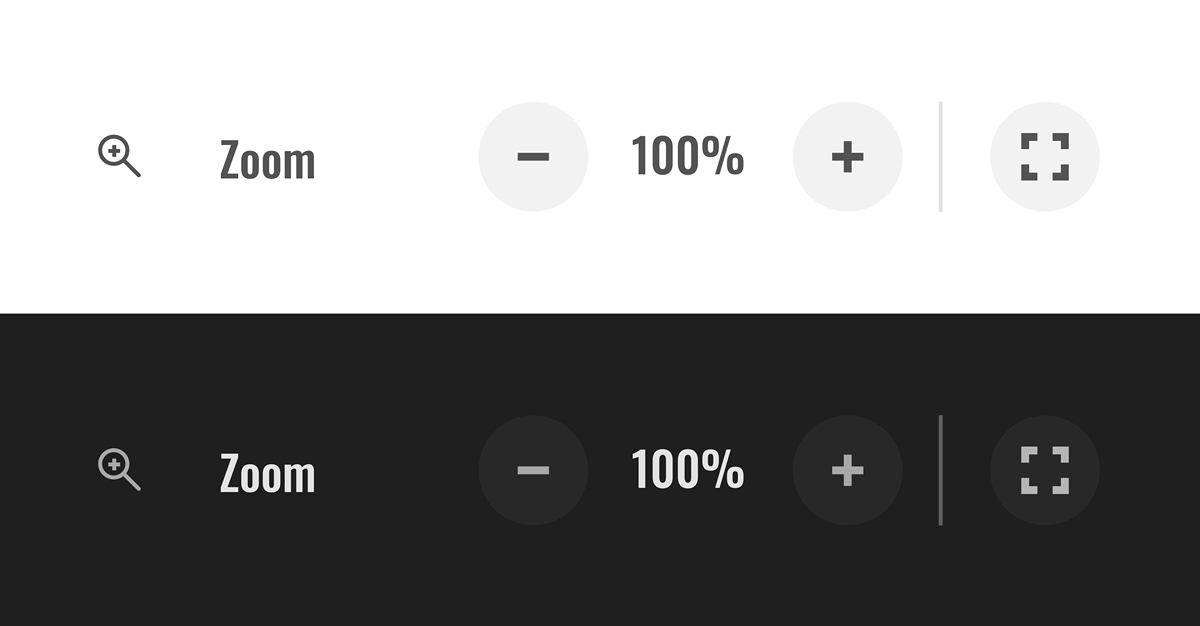Click the vertical divider in the dark toolbar

tap(940, 470)
